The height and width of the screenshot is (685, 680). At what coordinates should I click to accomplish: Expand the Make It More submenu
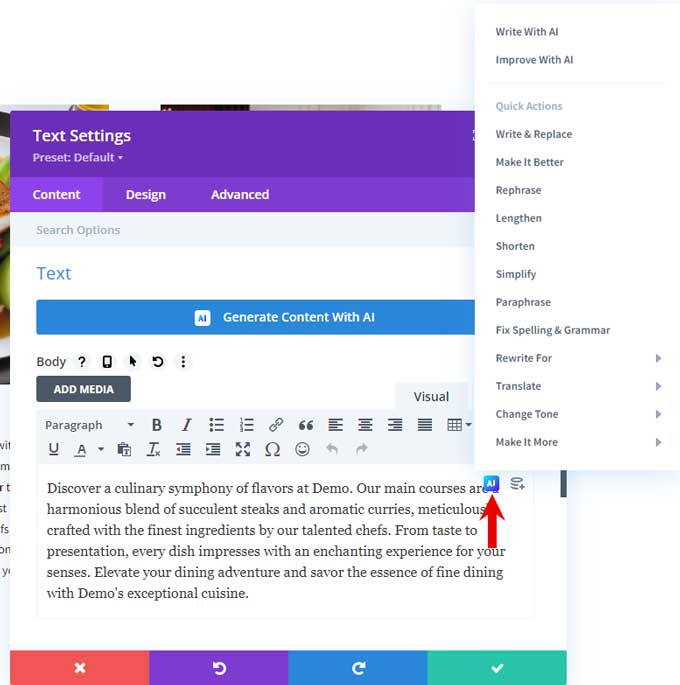578,442
